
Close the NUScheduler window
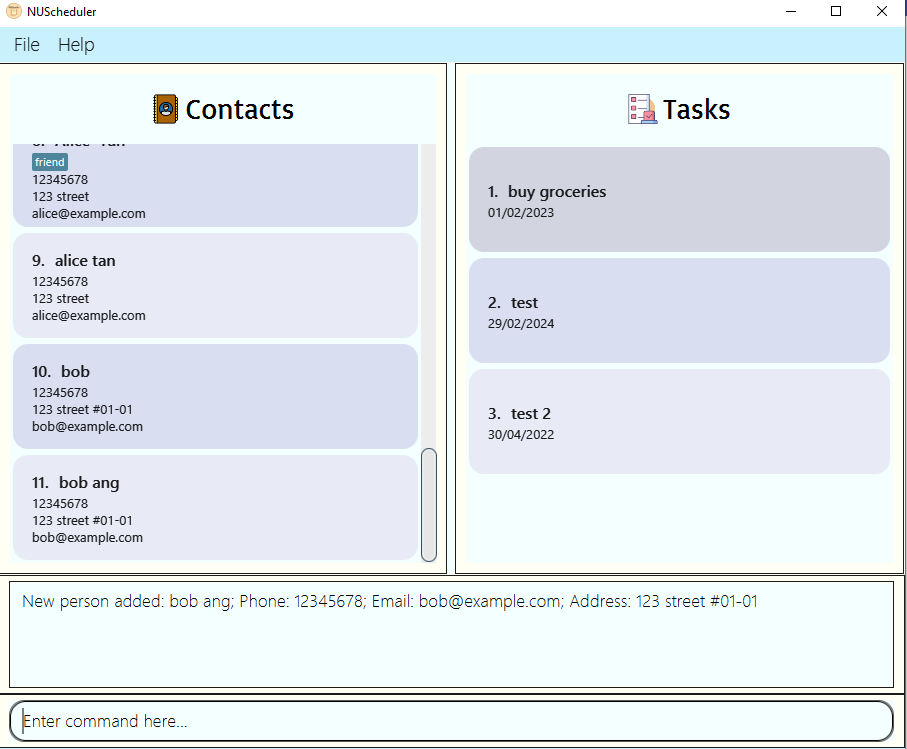click(x=882, y=11)
